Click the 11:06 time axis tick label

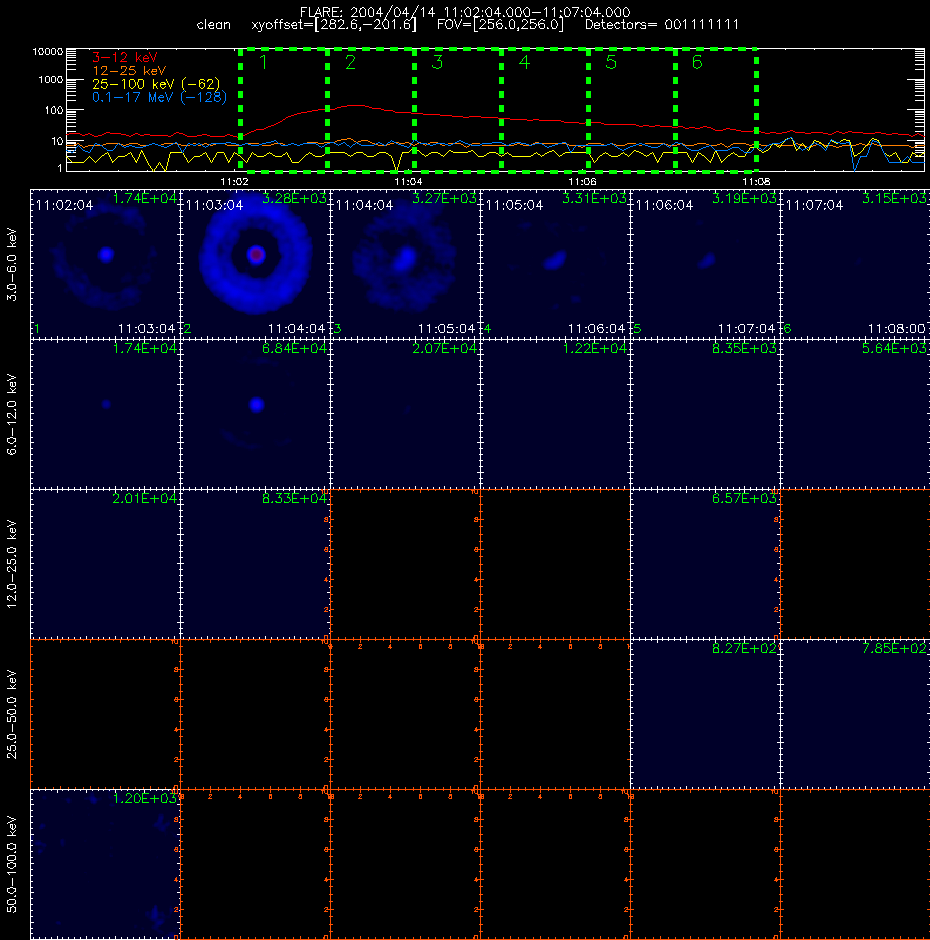coord(582,182)
